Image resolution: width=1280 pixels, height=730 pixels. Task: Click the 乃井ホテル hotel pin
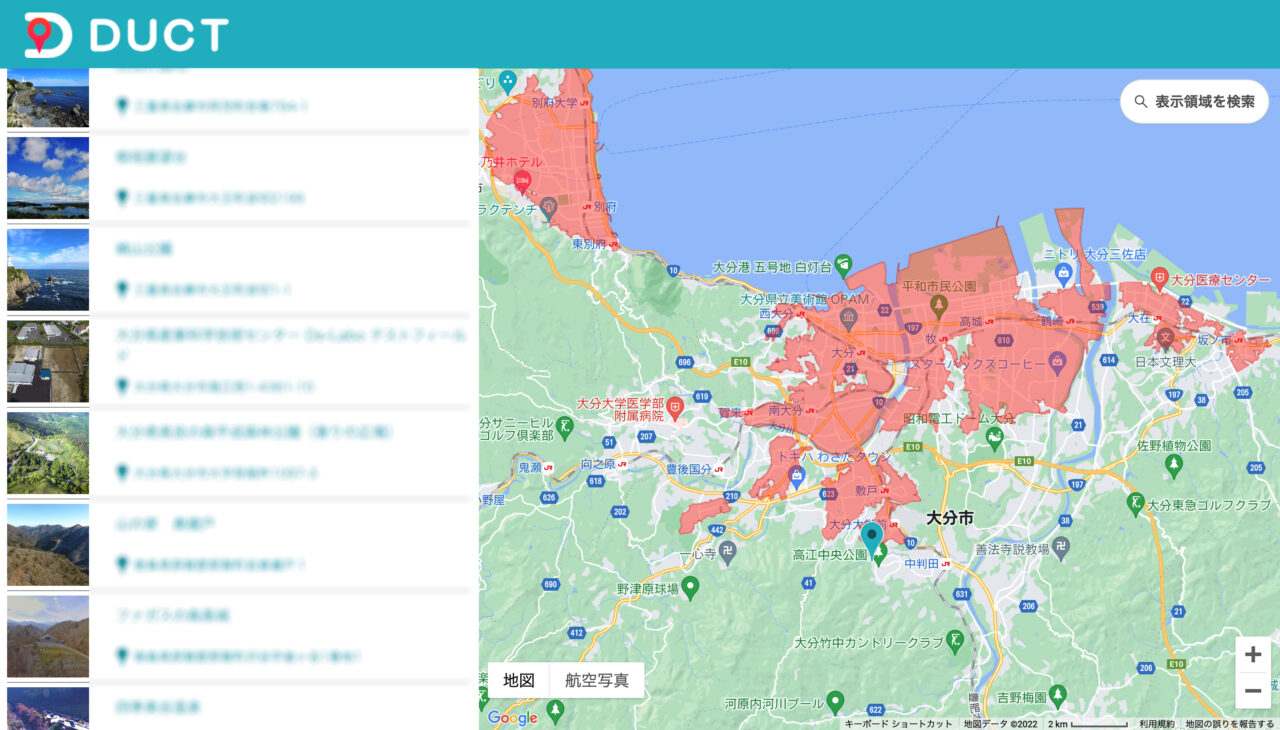[x=521, y=182]
